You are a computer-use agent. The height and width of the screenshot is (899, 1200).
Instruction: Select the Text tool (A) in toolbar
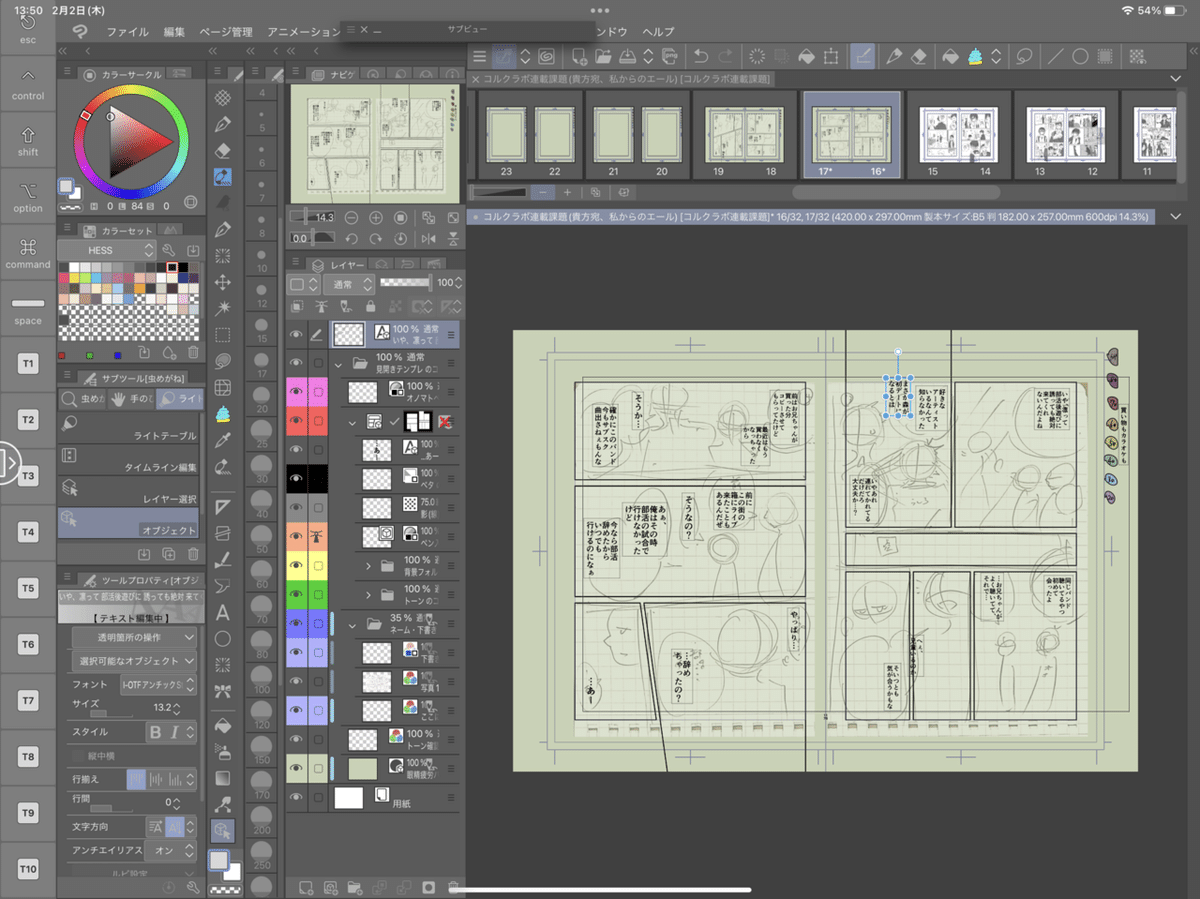223,612
